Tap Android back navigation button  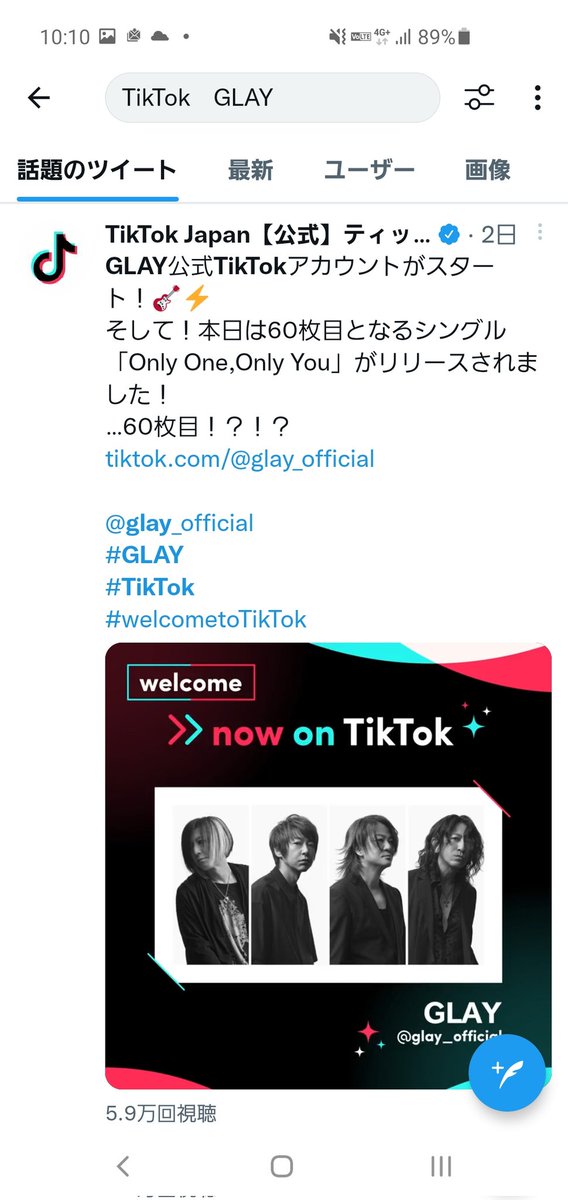point(123,1165)
